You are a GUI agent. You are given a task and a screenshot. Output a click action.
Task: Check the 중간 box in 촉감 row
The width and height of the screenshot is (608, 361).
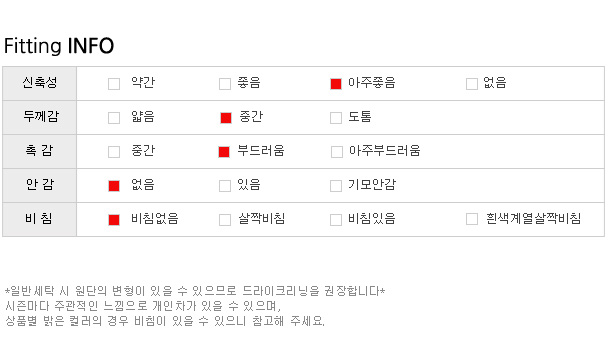(114, 152)
